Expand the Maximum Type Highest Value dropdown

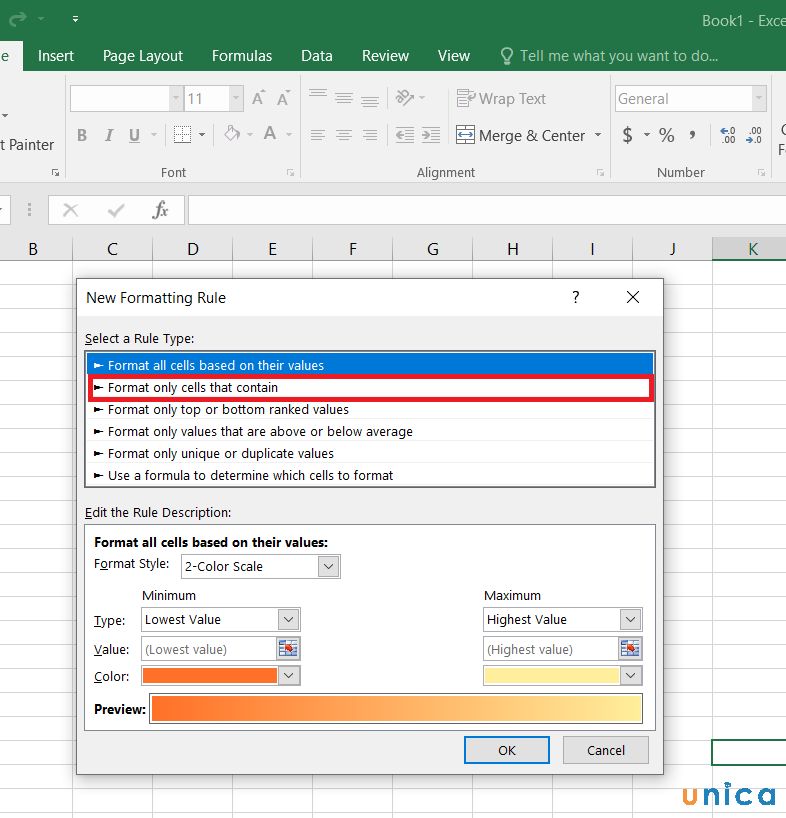(630, 620)
